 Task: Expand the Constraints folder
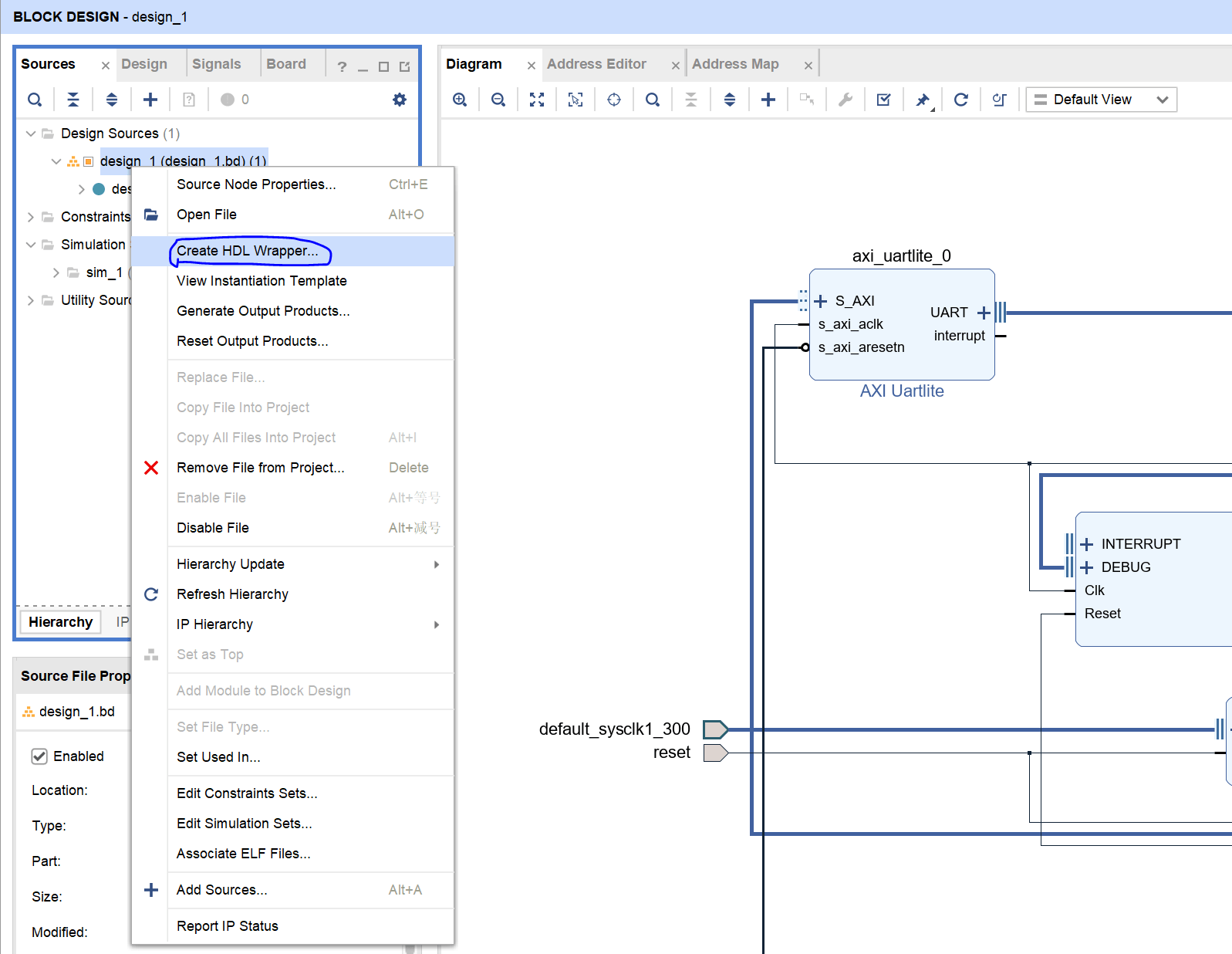(x=31, y=217)
